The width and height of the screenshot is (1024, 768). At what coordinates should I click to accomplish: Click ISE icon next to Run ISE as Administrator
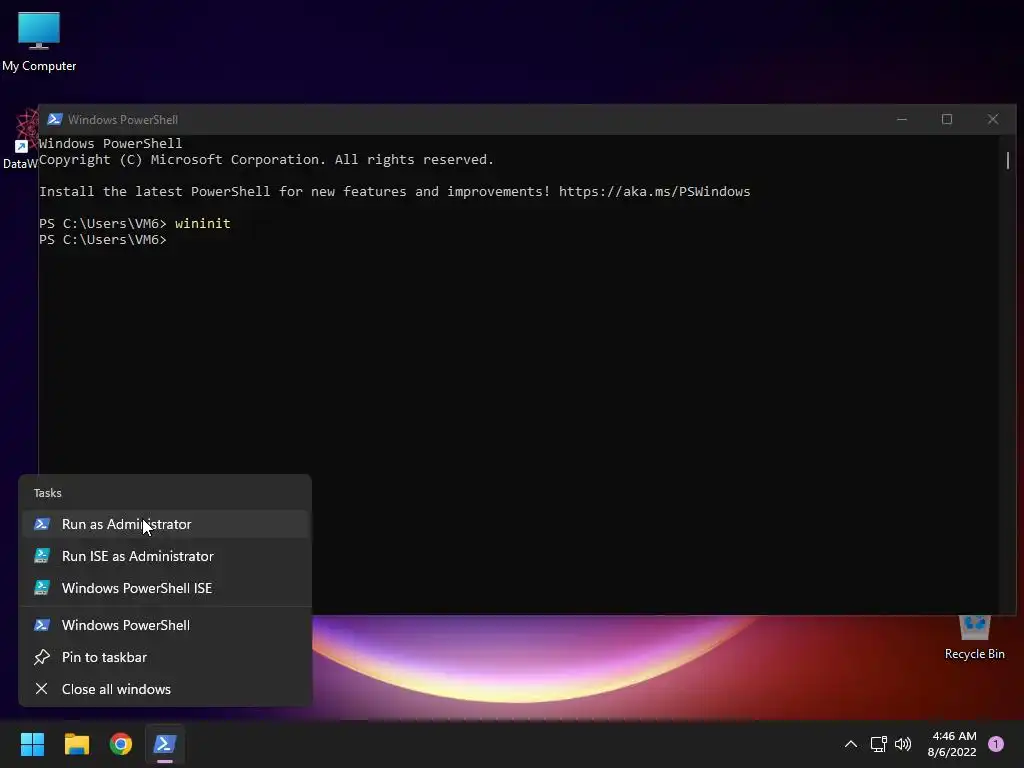pos(42,556)
